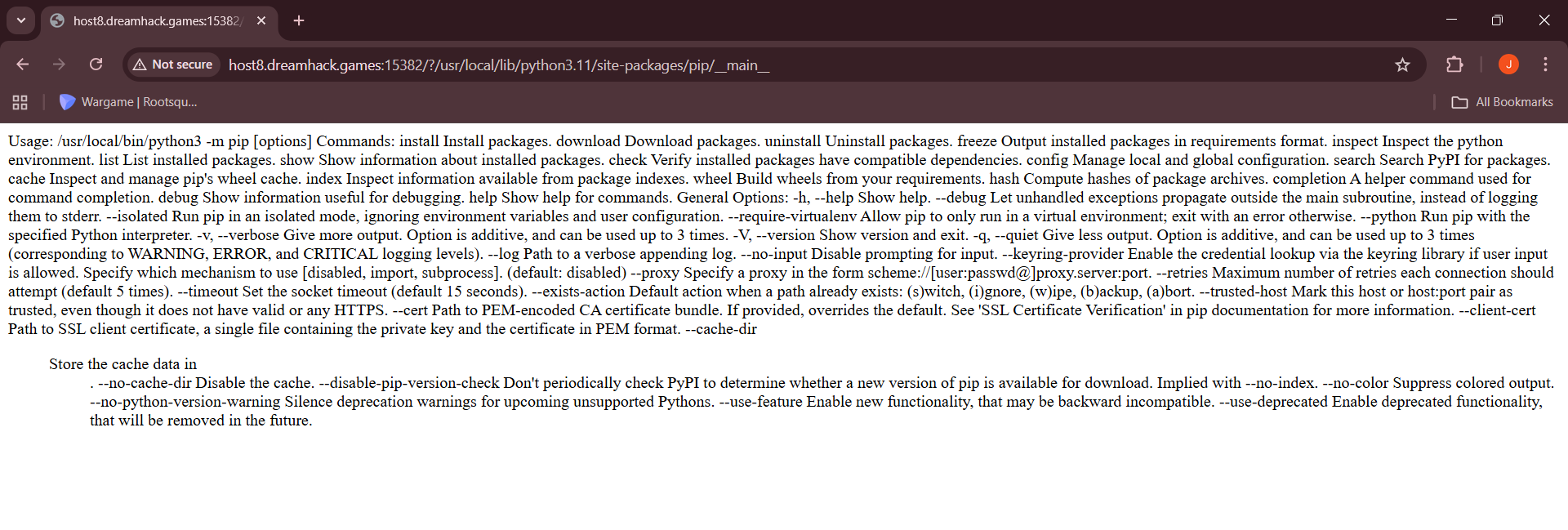Select the host8.dreamhack.games tab

pyautogui.click(x=151, y=20)
